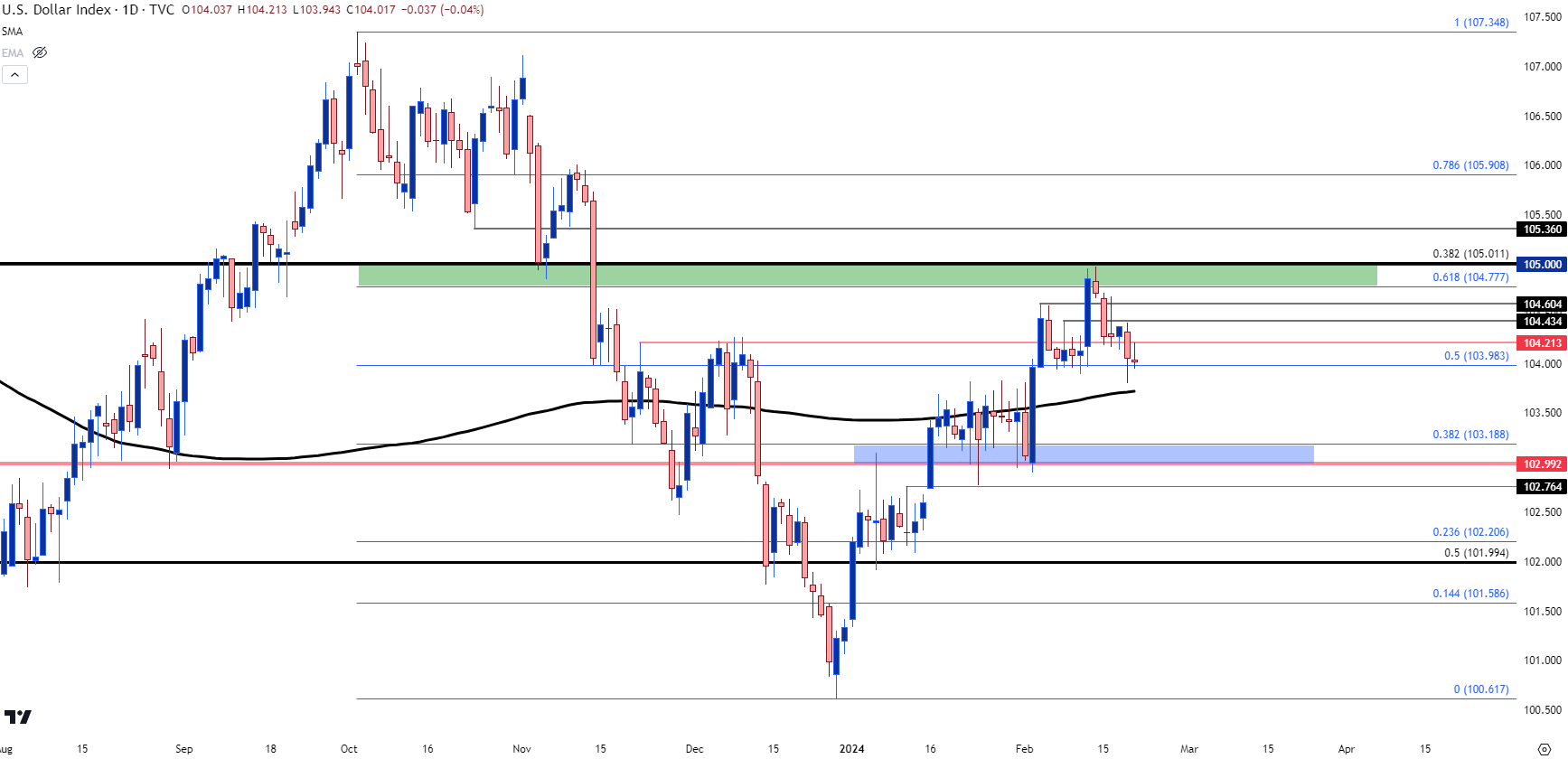The image size is (1568, 759).
Task: Select the green resistance zone rectangle
Action: [868, 275]
